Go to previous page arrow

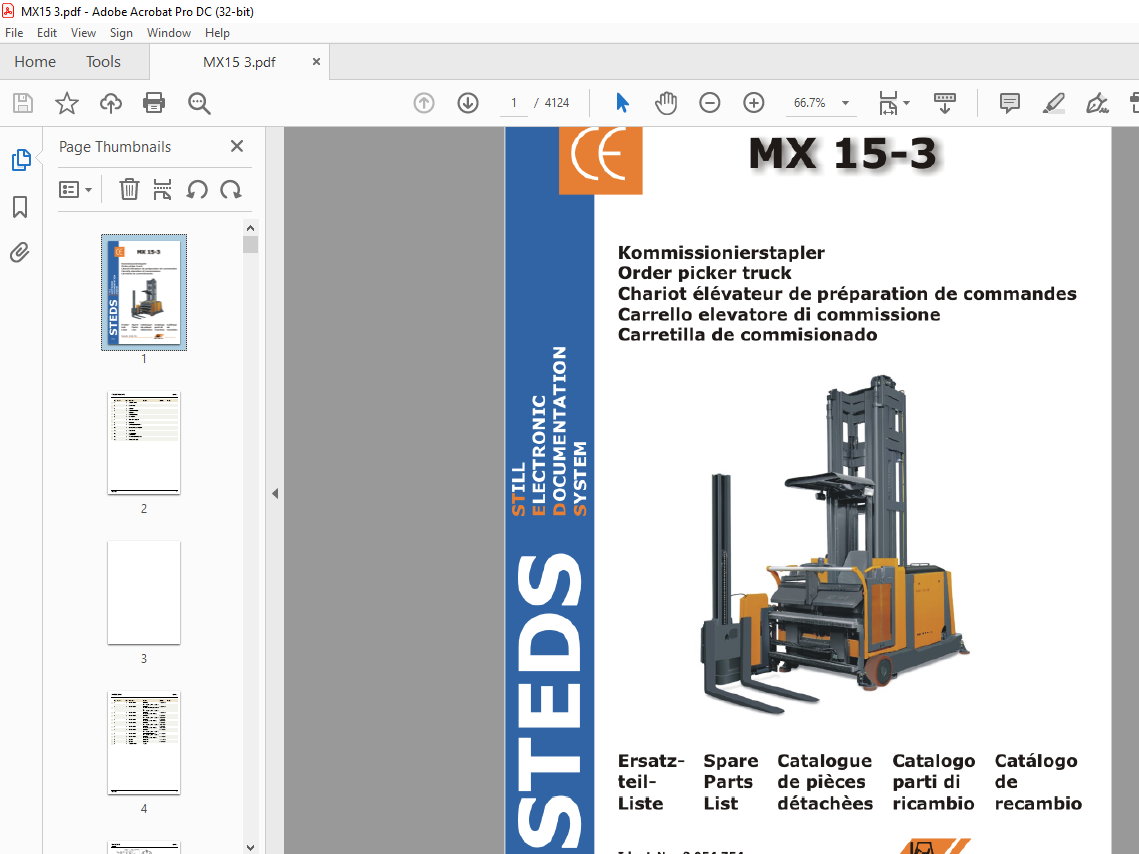(x=424, y=103)
